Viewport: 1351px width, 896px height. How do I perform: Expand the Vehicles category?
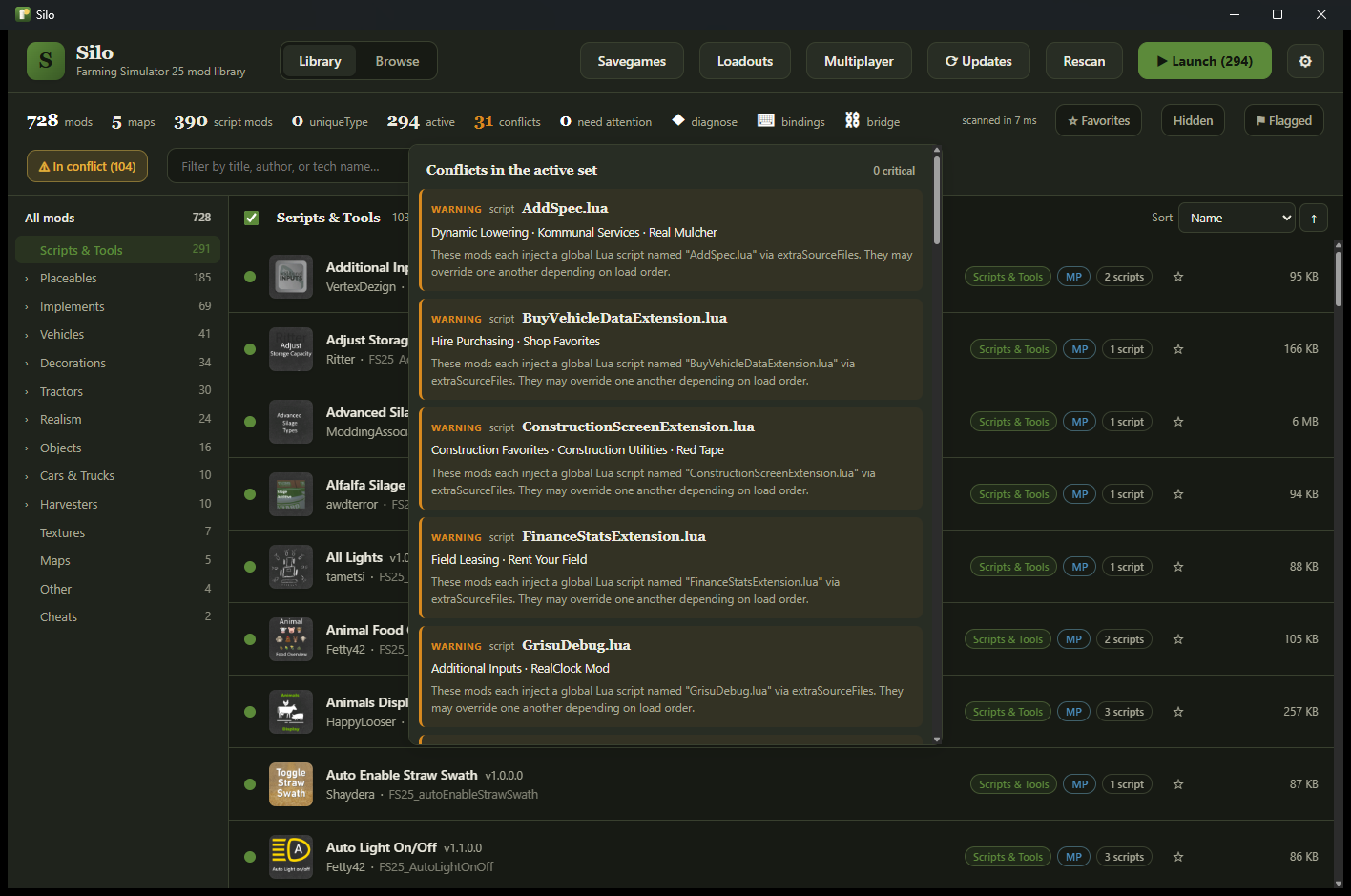point(27,335)
